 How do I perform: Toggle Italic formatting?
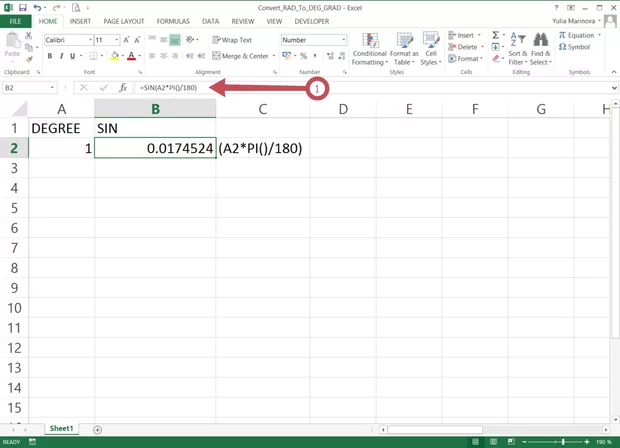[61, 56]
